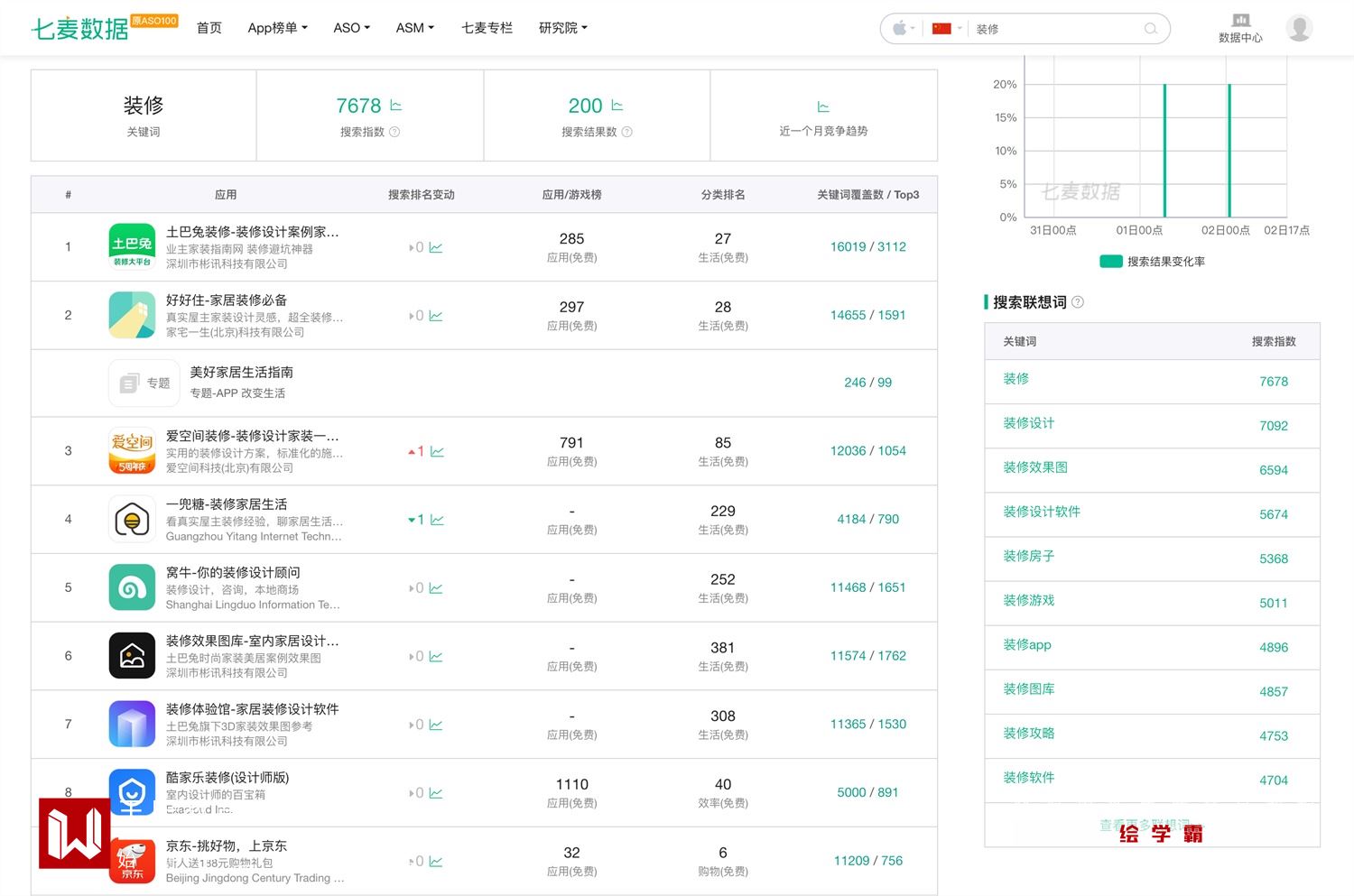Screen dimensions: 1354x896
Task: Select the 分类排名 column header
Action: click(x=723, y=195)
